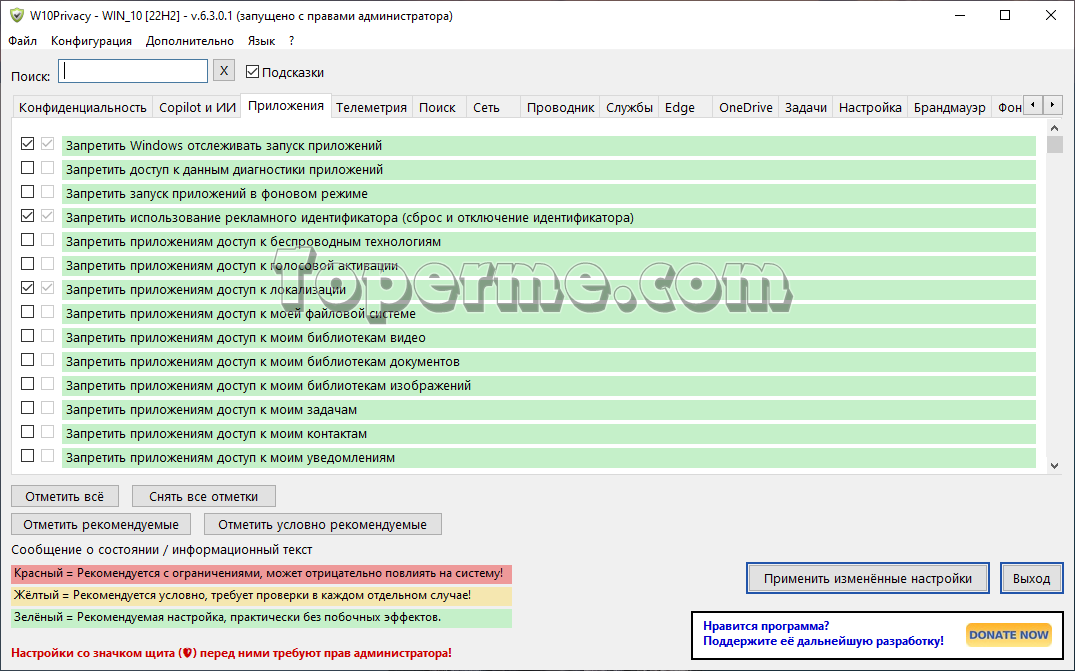Switch to the Поиск tab
The width and height of the screenshot is (1075, 671).
point(437,108)
